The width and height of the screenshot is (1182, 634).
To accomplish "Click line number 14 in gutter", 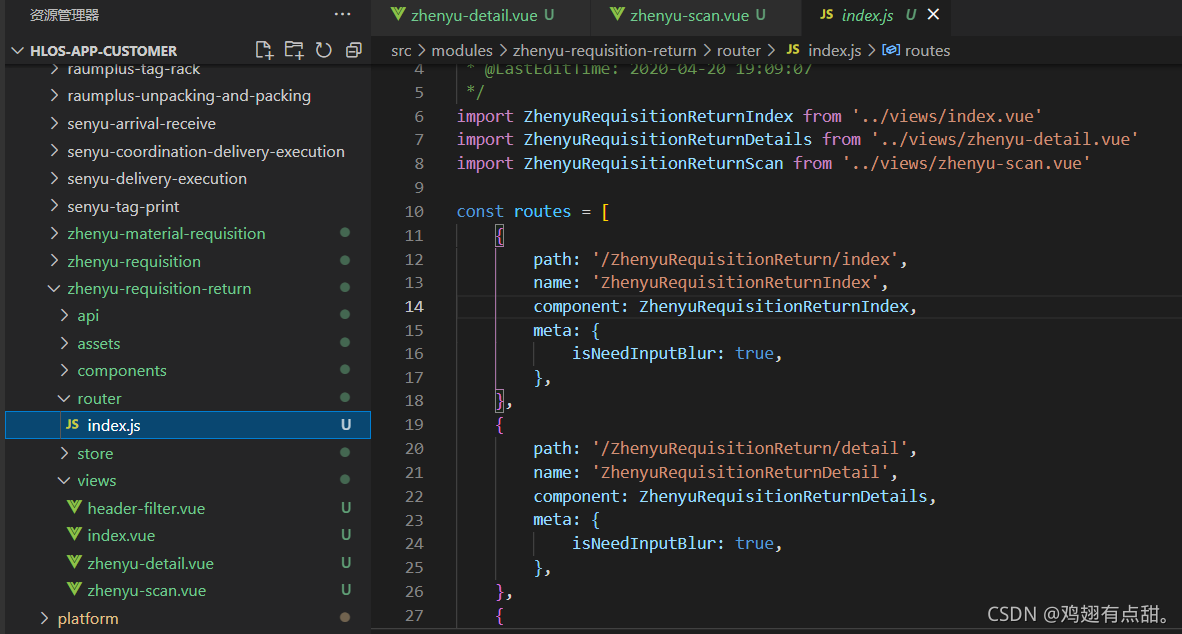I will click(414, 307).
